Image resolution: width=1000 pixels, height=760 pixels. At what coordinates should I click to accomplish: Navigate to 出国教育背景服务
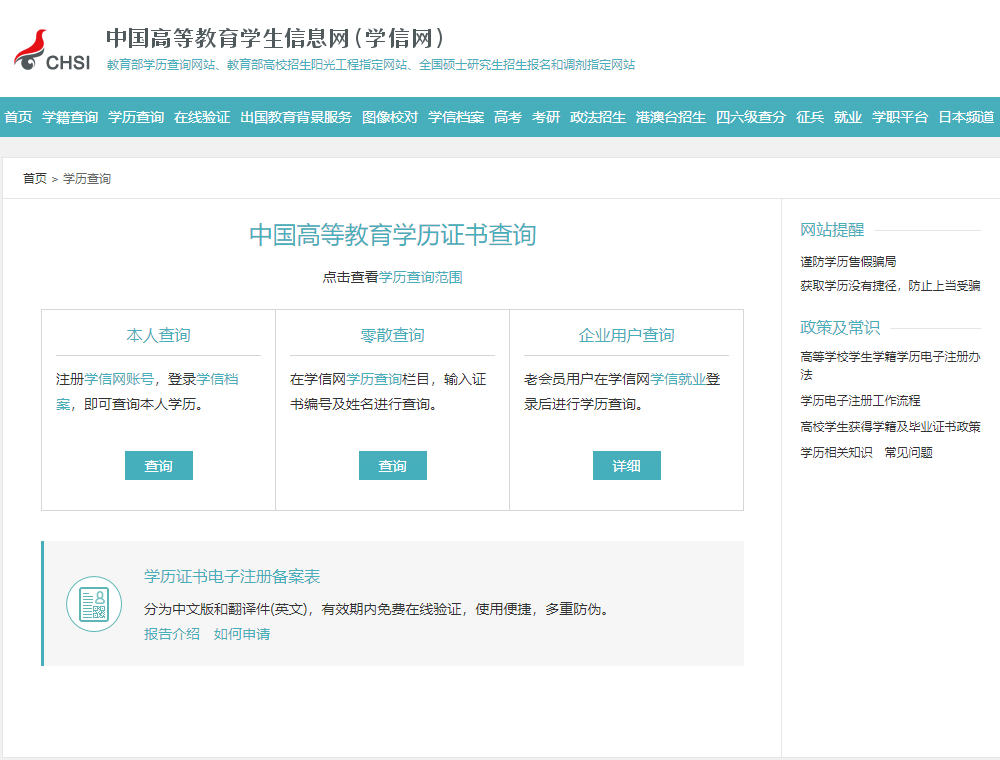click(296, 117)
